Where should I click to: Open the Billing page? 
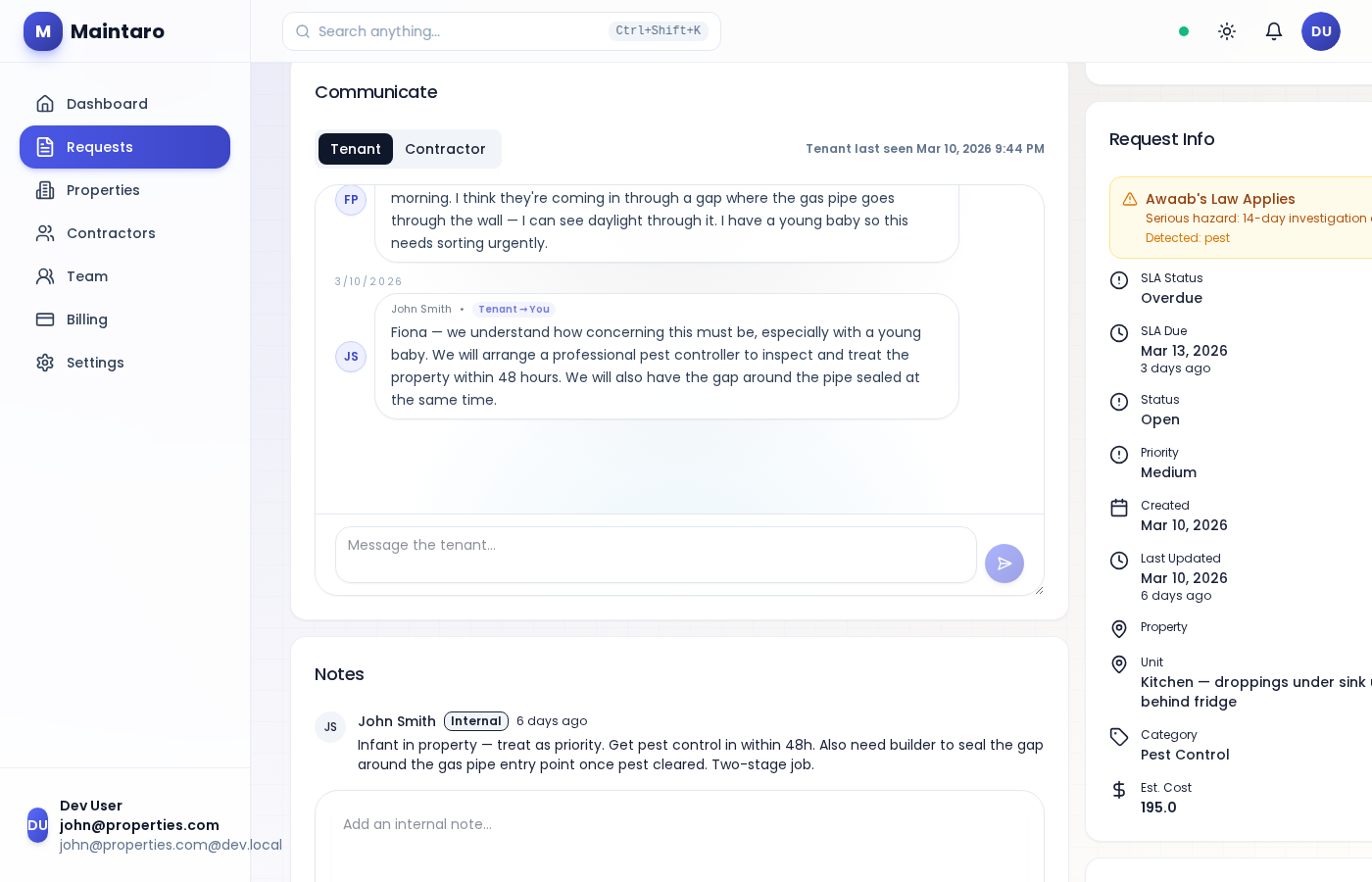point(87,319)
